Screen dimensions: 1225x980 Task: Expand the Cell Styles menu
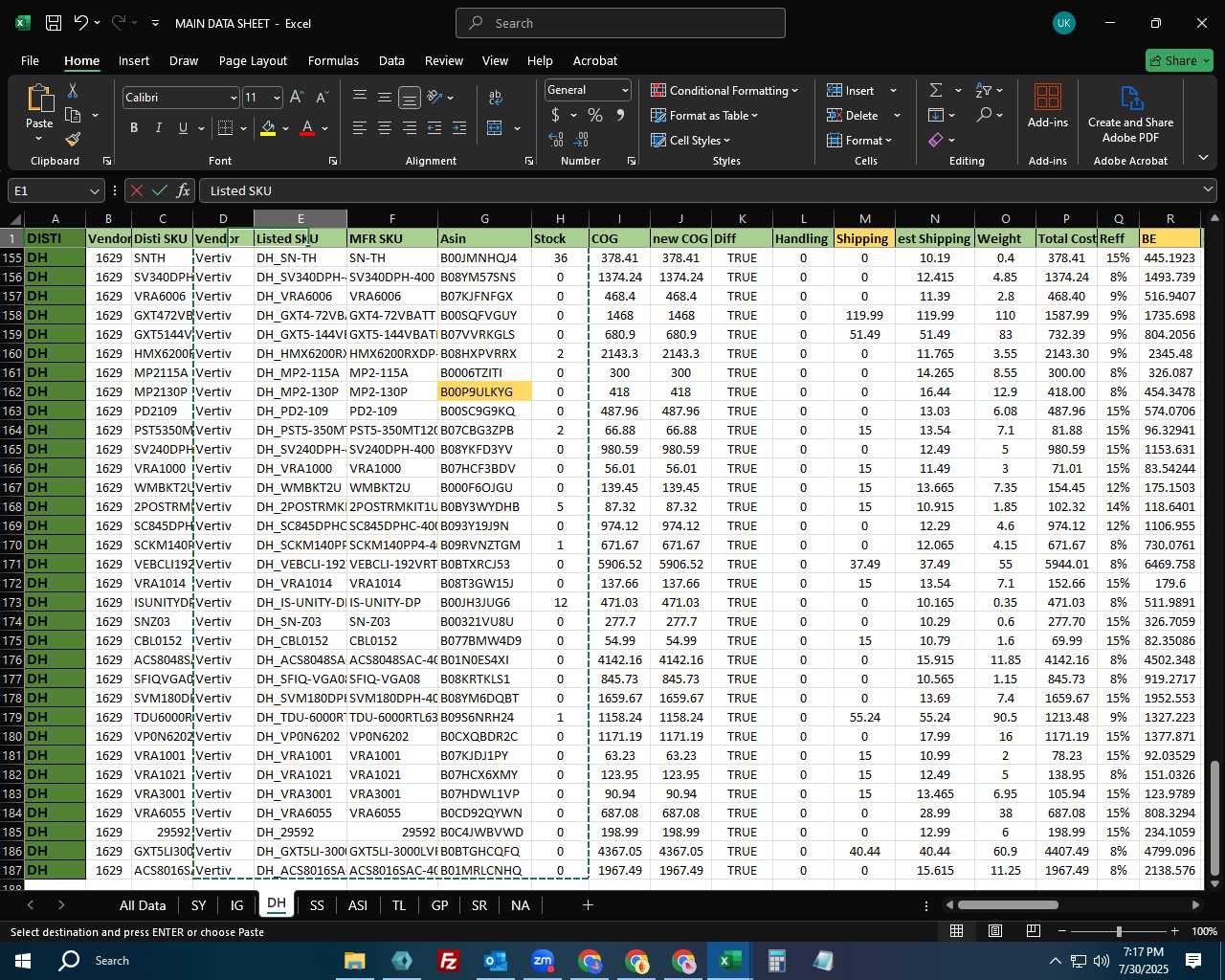pos(691,141)
